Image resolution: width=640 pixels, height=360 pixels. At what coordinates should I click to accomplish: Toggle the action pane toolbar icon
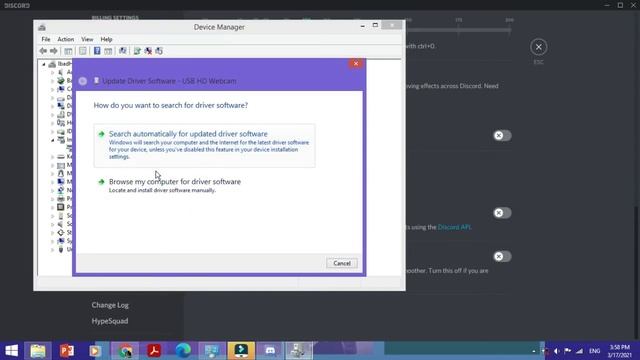108,51
